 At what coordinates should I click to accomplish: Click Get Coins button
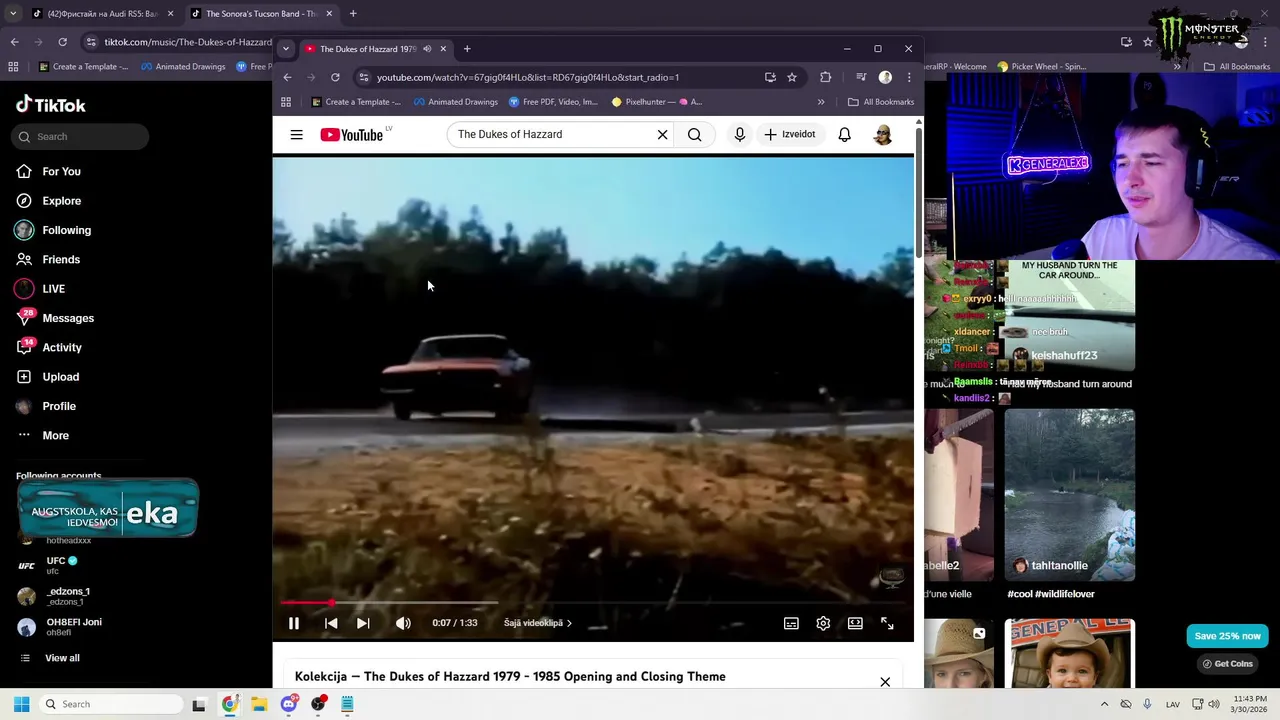[1227, 663]
